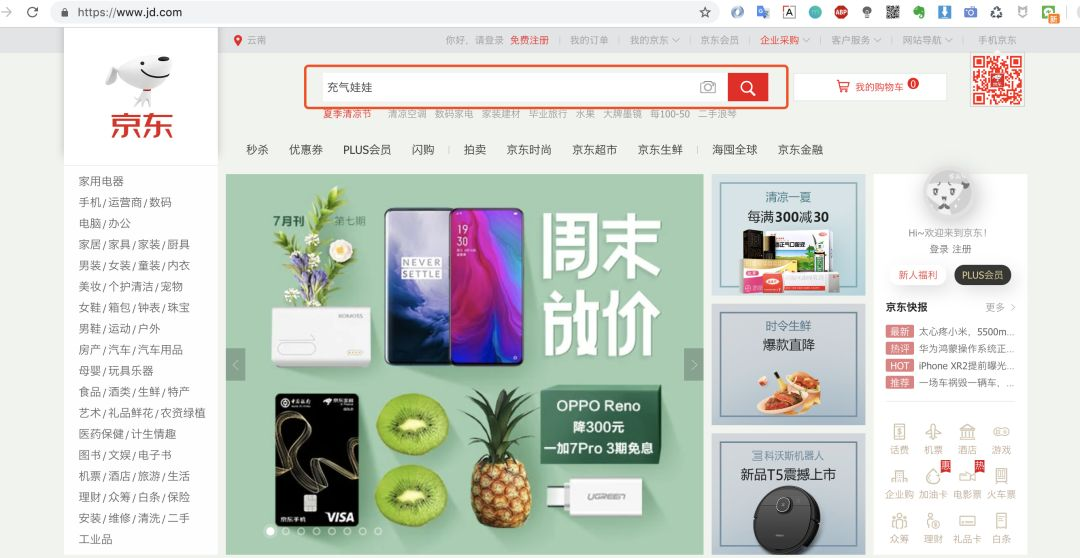The width and height of the screenshot is (1080, 558).
Task: Click the search input field
Action: click(510, 87)
